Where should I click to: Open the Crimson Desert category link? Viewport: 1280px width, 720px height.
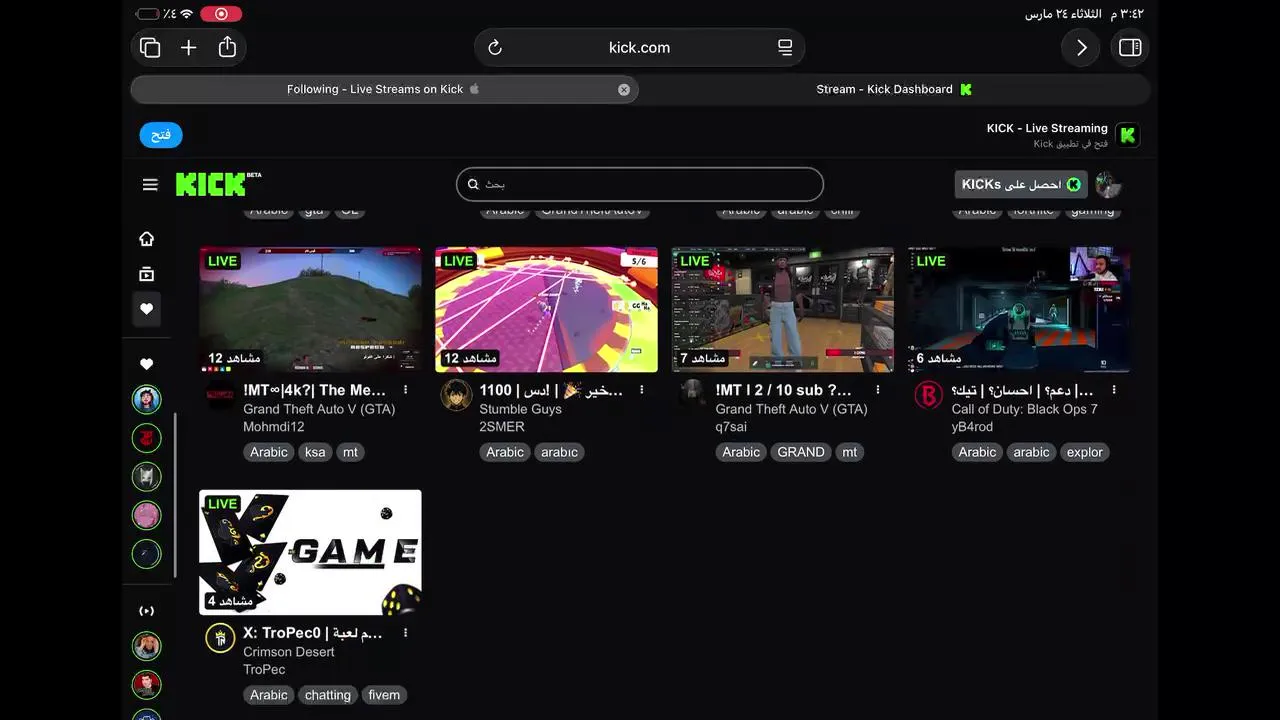(289, 652)
